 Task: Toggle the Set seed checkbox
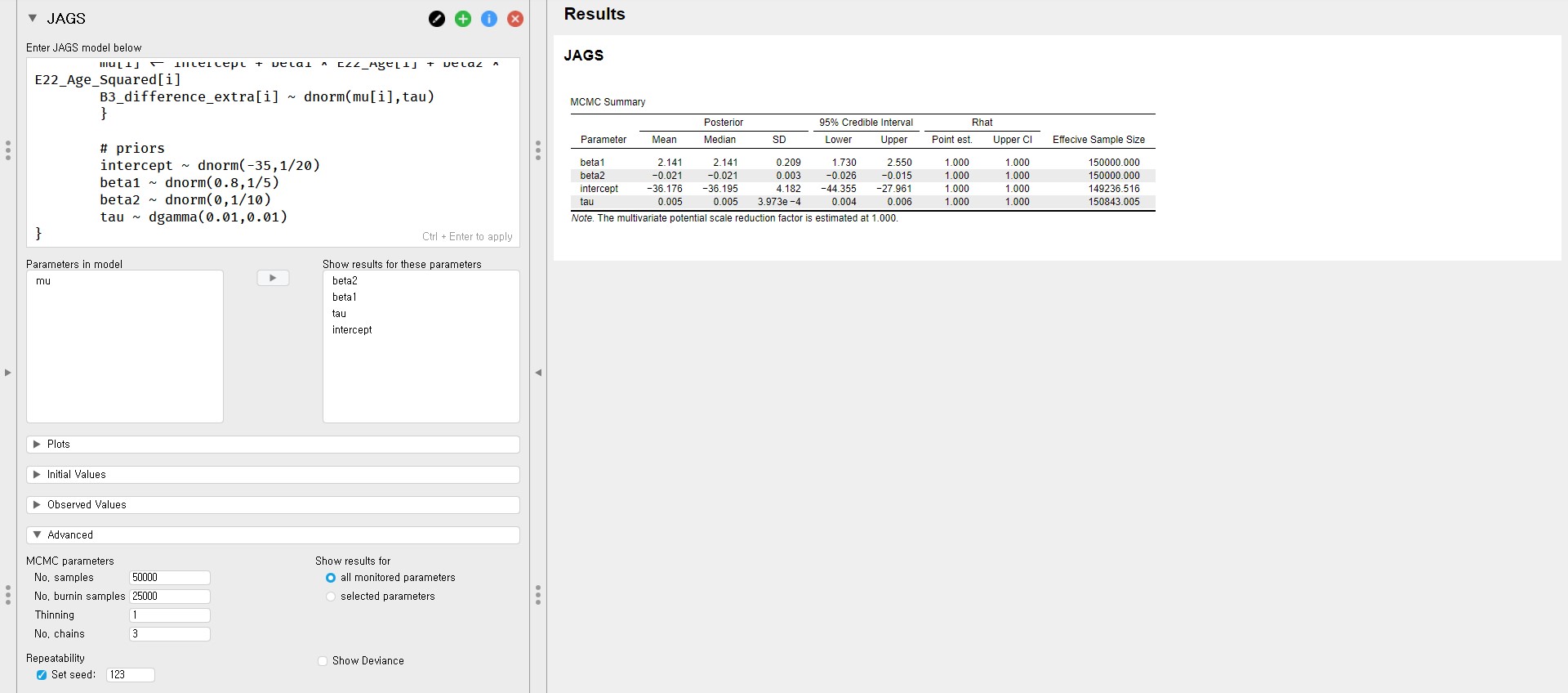tap(42, 675)
